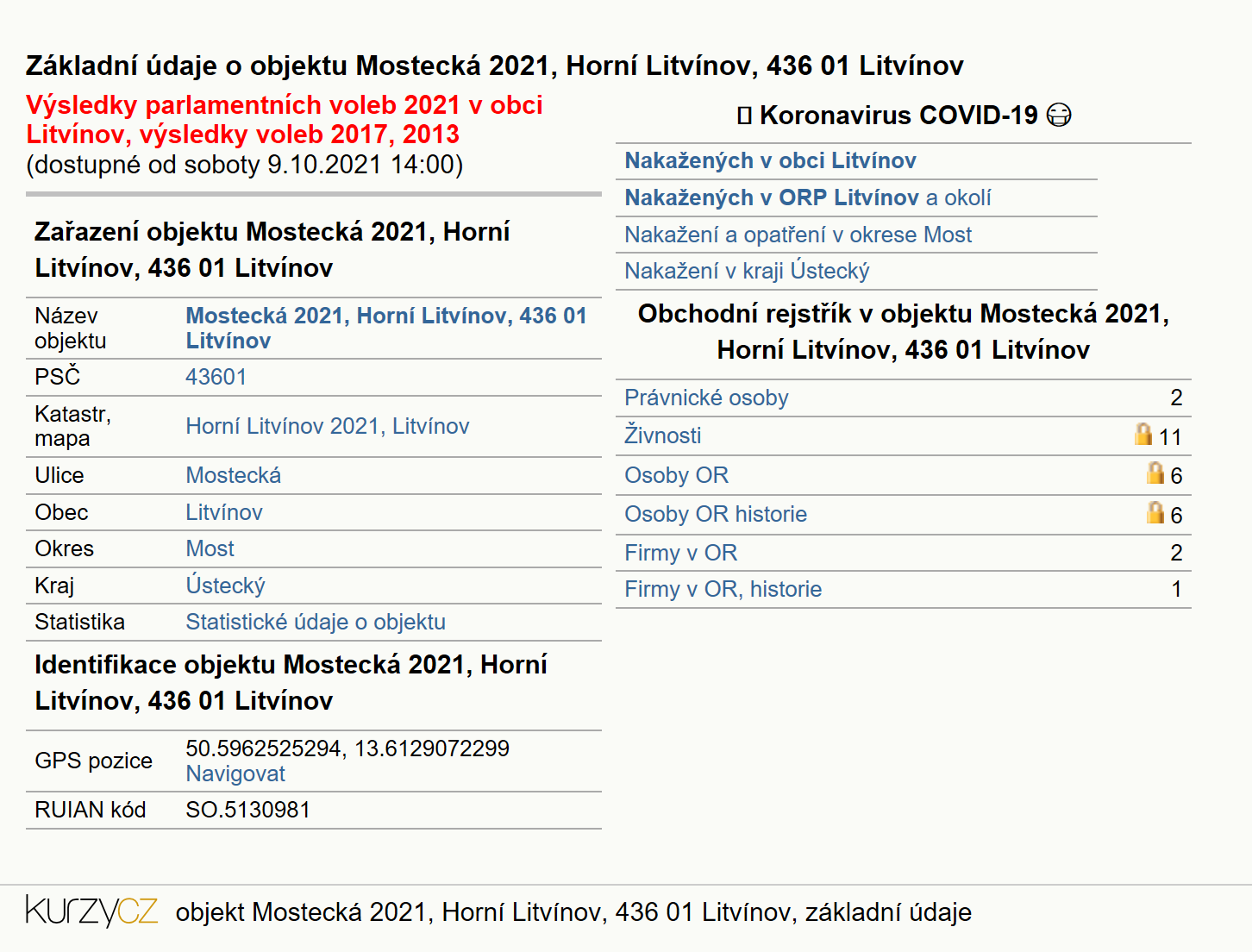The height and width of the screenshot is (952, 1252).
Task: Open red parliamentary election results 2021 link
Action: click(x=285, y=119)
